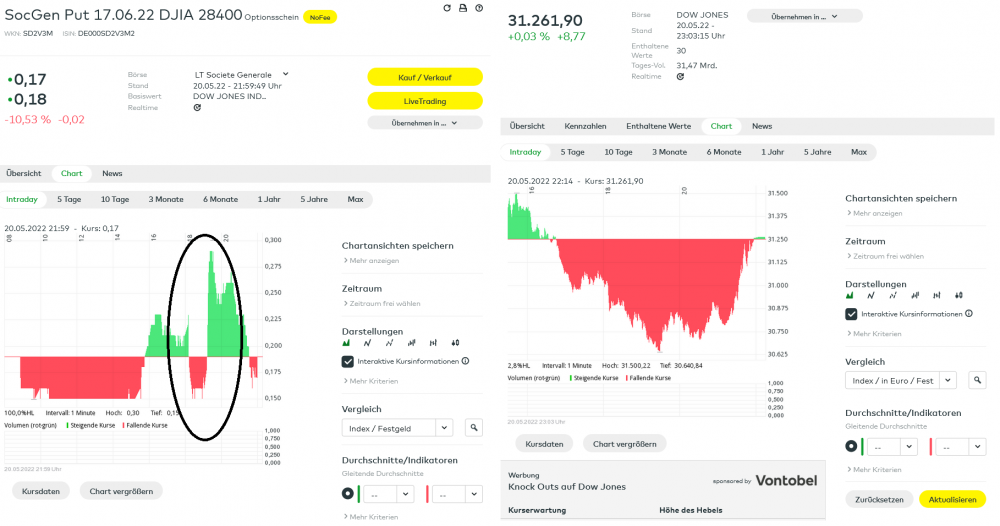Open the Index / Festgeld comparison dropdown
The width and height of the screenshot is (1000, 526).
pyautogui.click(x=397, y=428)
